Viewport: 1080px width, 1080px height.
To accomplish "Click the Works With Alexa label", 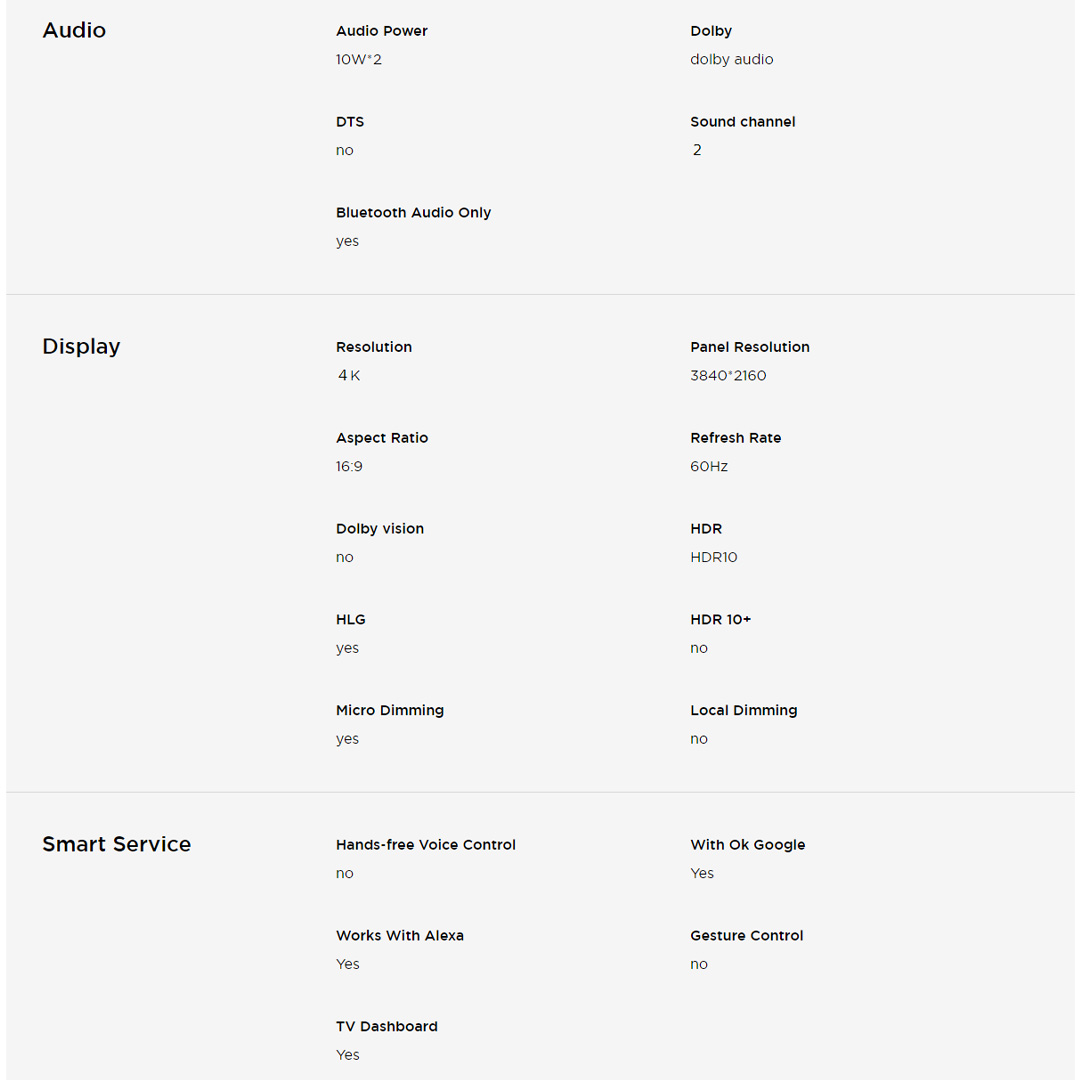I will pos(399,936).
